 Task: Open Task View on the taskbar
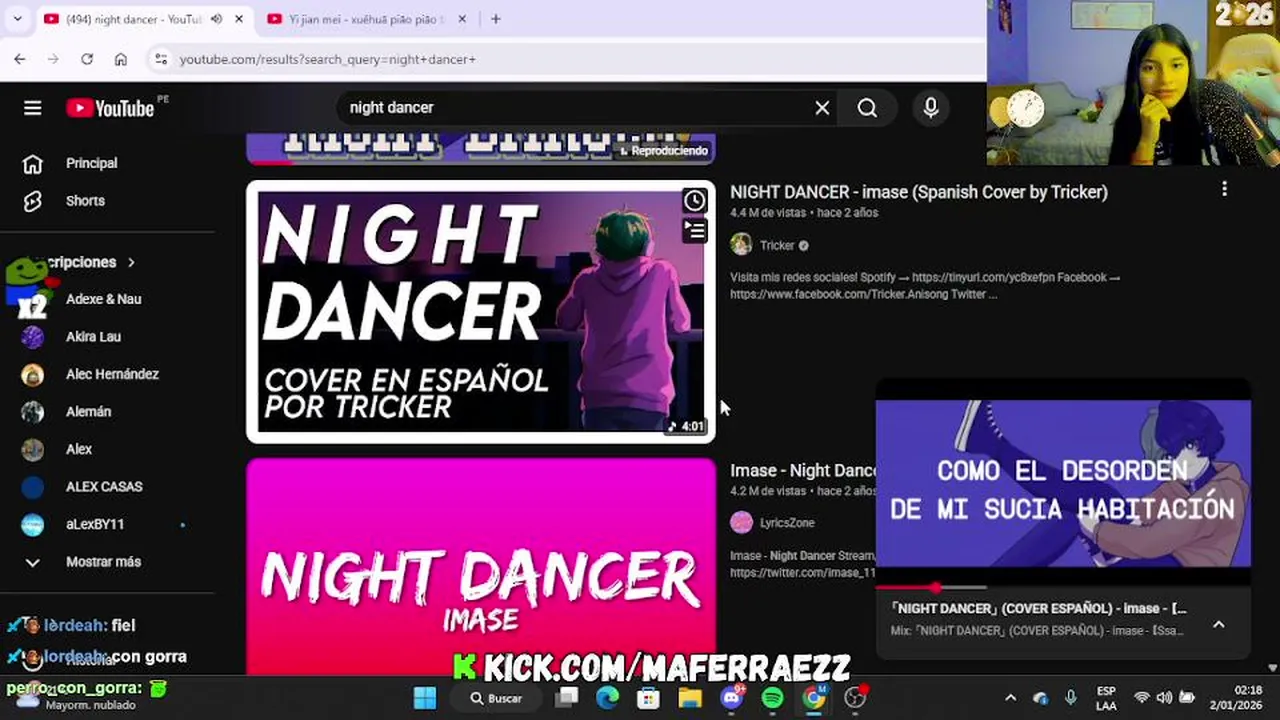pos(567,698)
